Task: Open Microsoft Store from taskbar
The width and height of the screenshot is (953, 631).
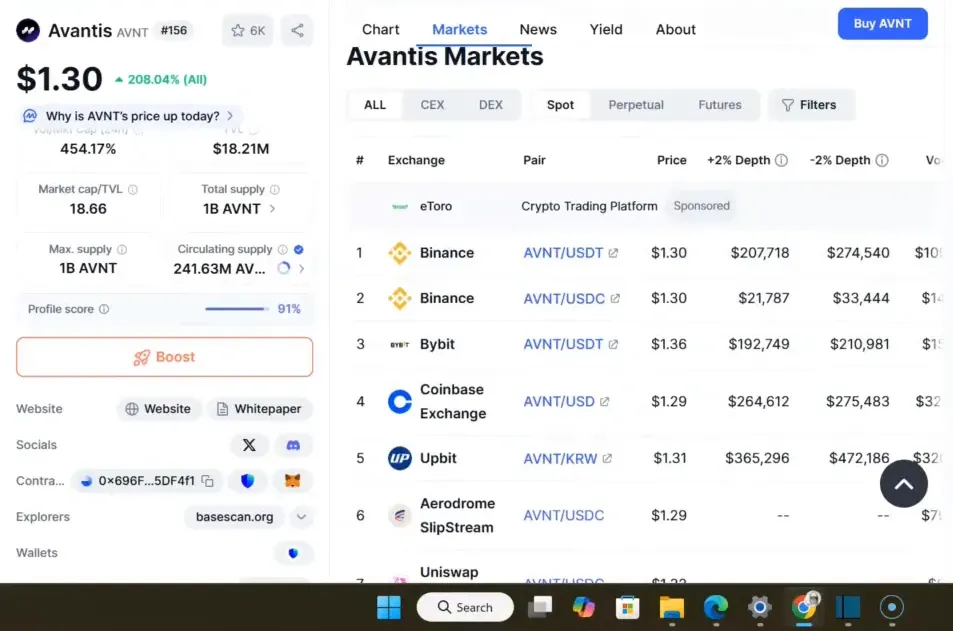Action: click(627, 607)
